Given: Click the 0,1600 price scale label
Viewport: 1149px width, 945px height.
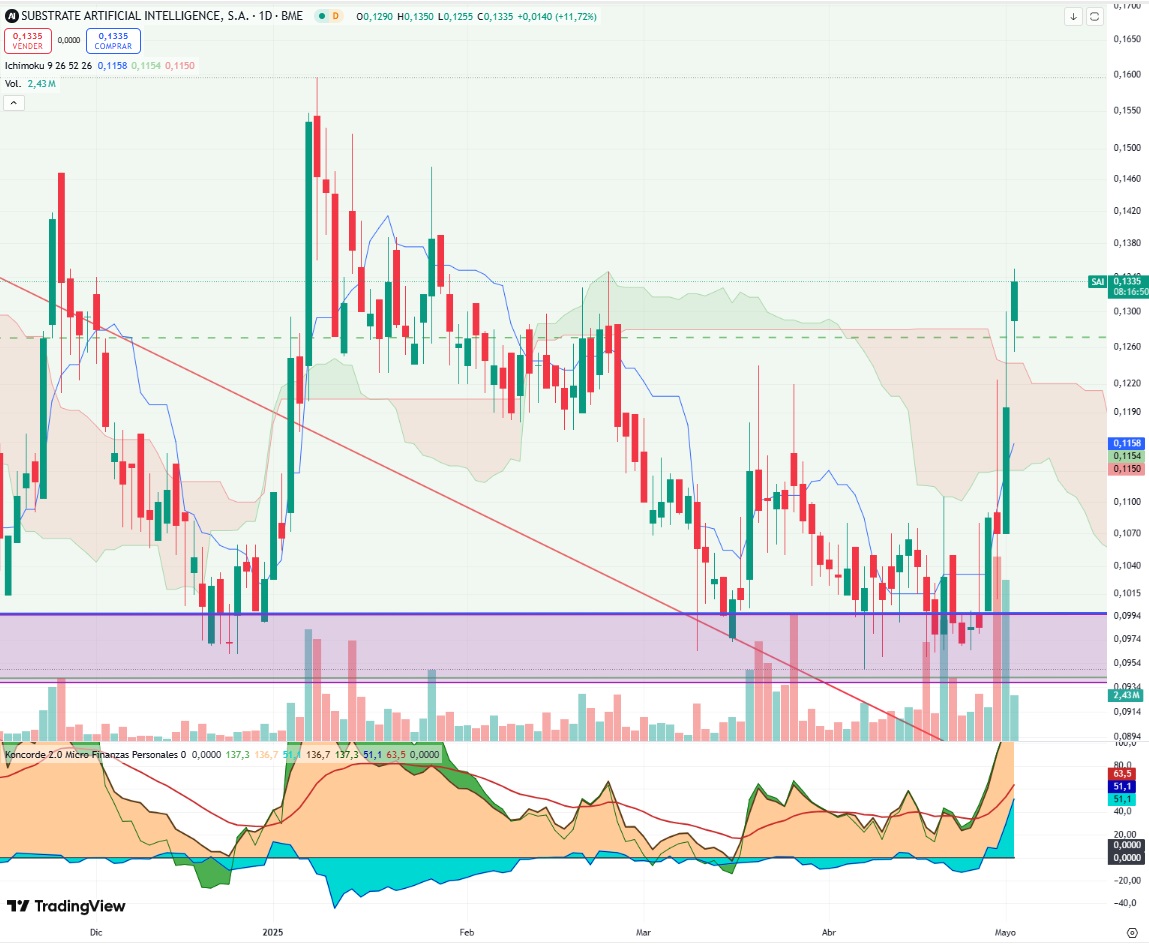Looking at the screenshot, I should tap(1127, 75).
